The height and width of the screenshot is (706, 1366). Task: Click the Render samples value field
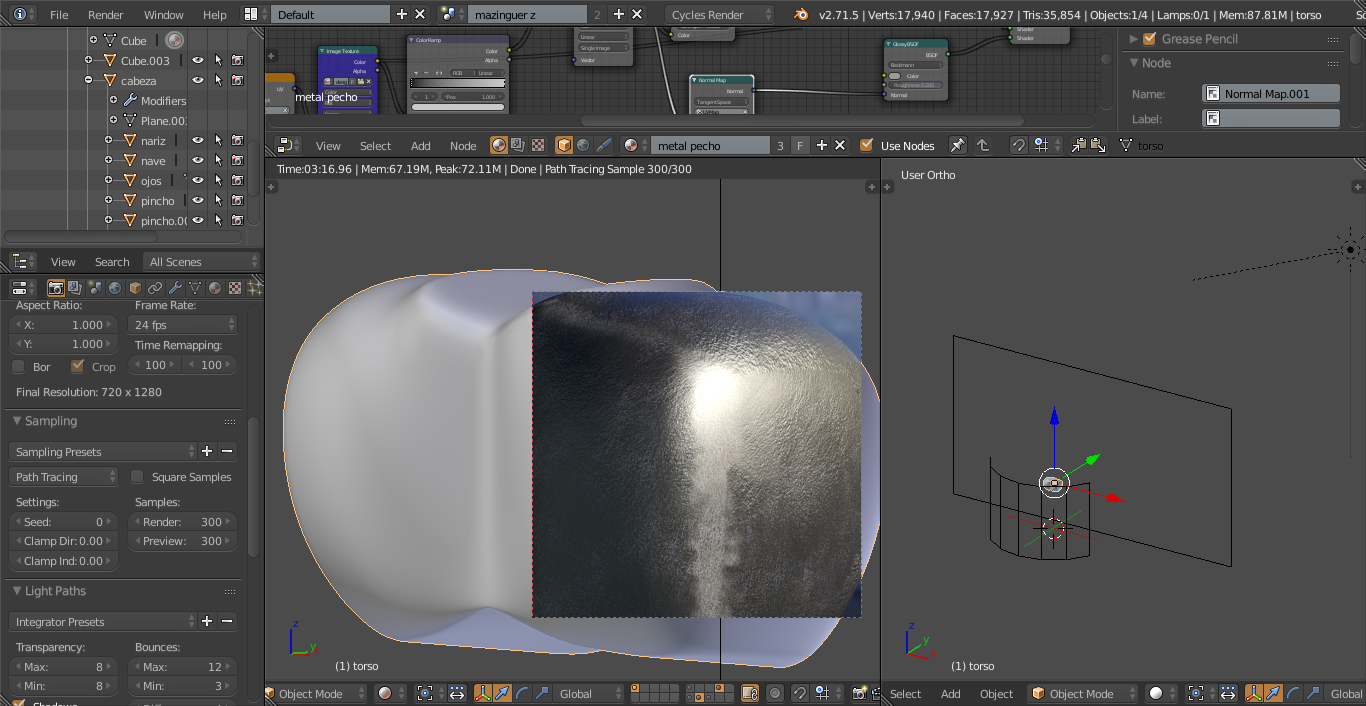tap(184, 522)
